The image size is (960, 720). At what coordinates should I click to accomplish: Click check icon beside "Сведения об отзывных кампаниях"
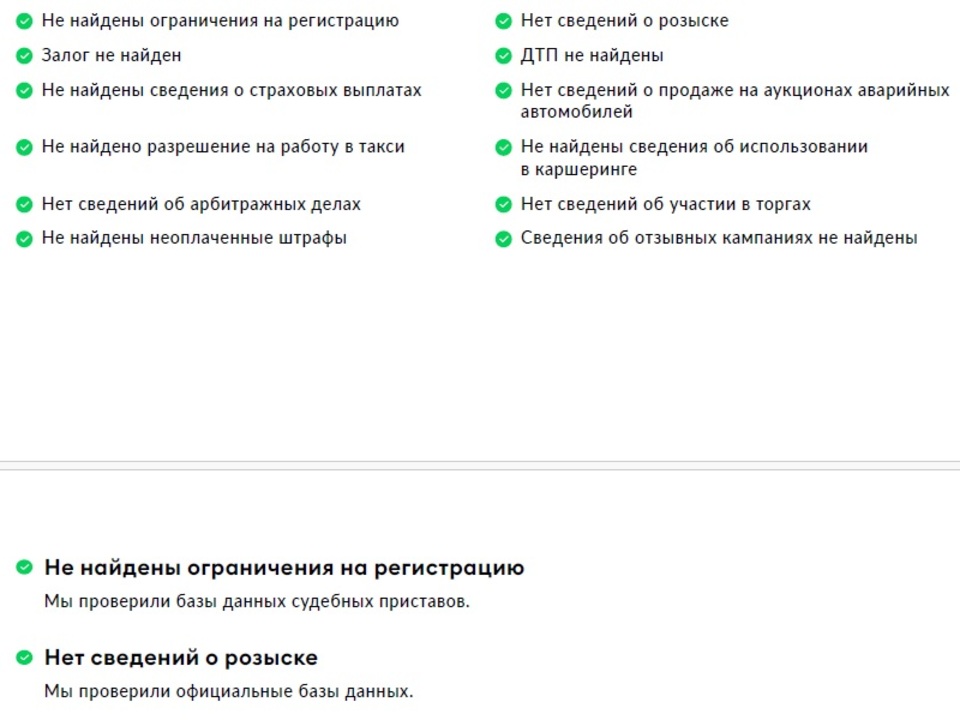pos(503,239)
